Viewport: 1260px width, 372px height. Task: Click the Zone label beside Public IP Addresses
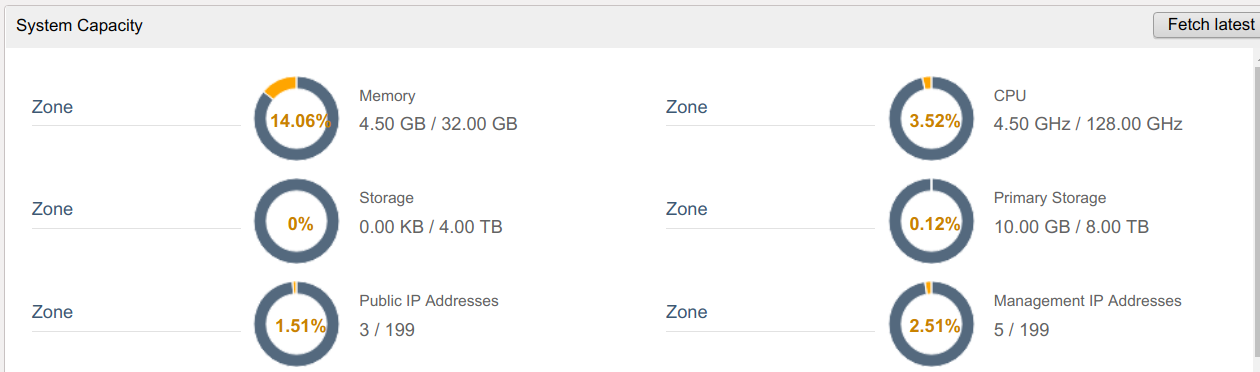click(53, 312)
